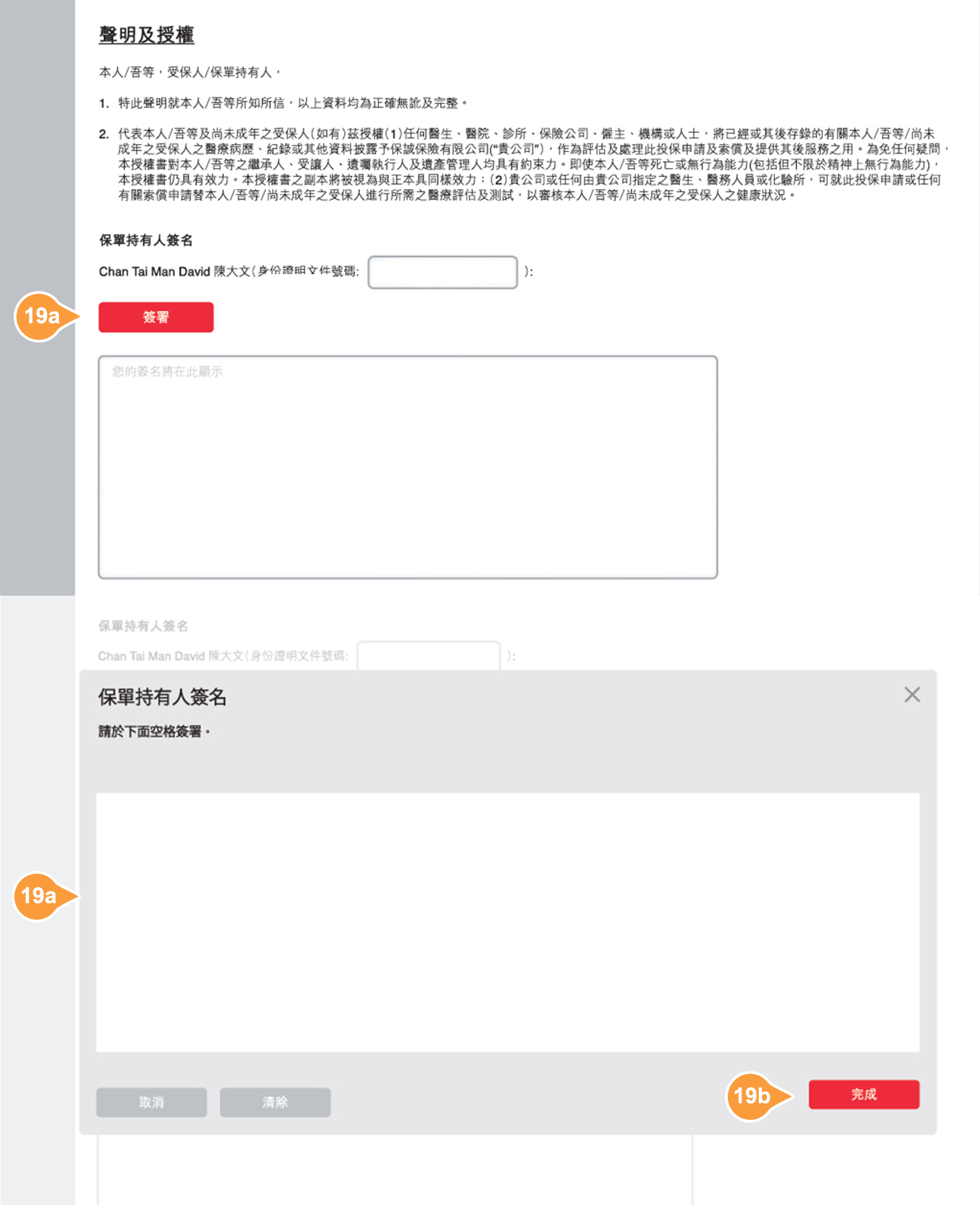Click the ID document number input field
Viewport: 980px width, 1205px height.
pos(443,272)
